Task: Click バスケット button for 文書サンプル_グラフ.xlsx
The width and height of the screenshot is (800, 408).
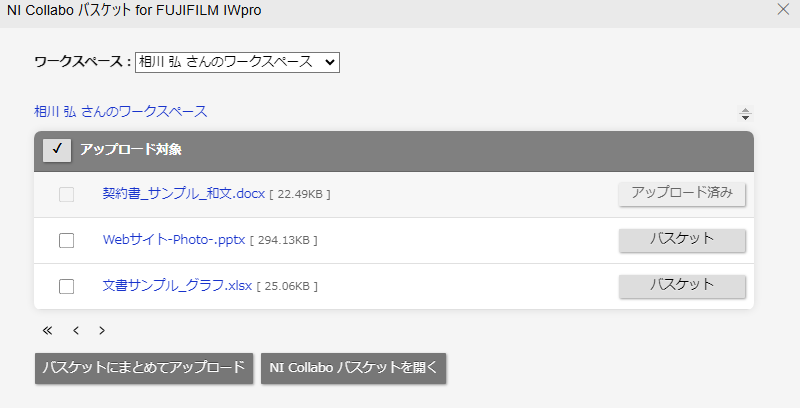Action: (x=682, y=286)
